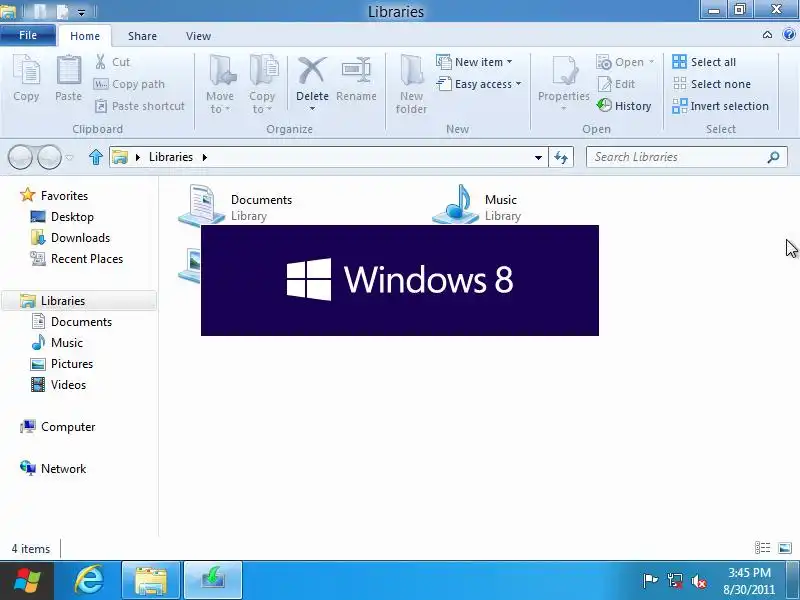
Task: Click the Refresh button
Action: (x=561, y=157)
